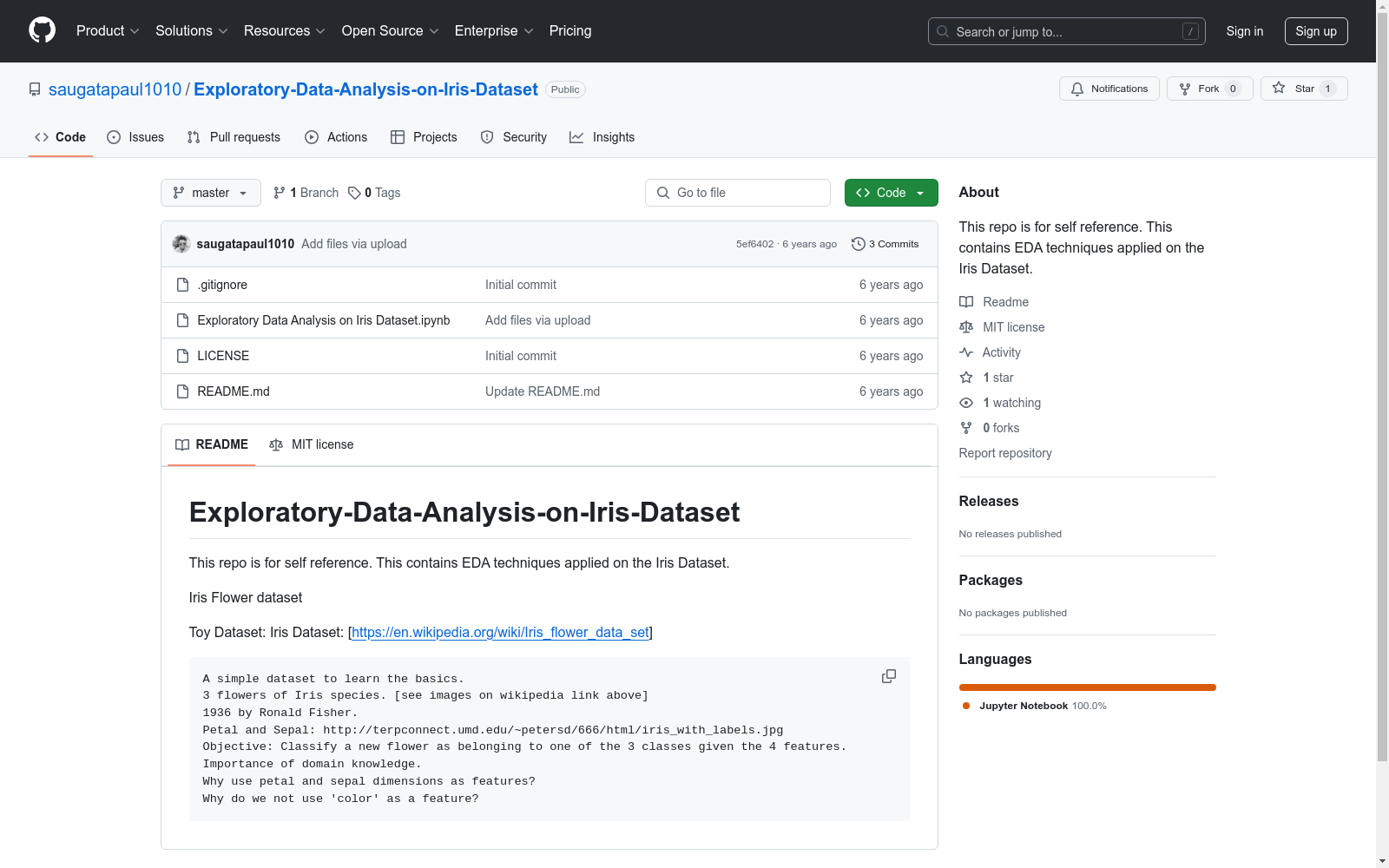The width and height of the screenshot is (1389, 868).
Task: Expand the Open Source menu
Action: 391,30
